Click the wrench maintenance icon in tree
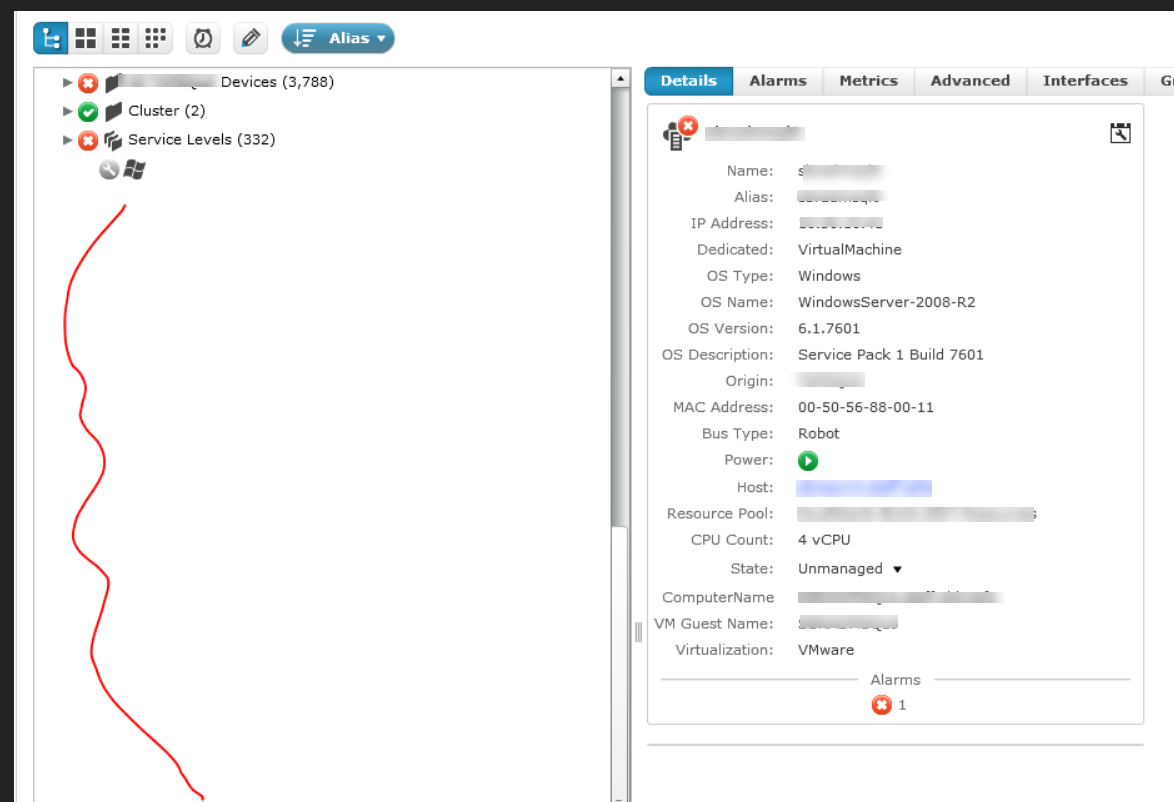 (109, 170)
